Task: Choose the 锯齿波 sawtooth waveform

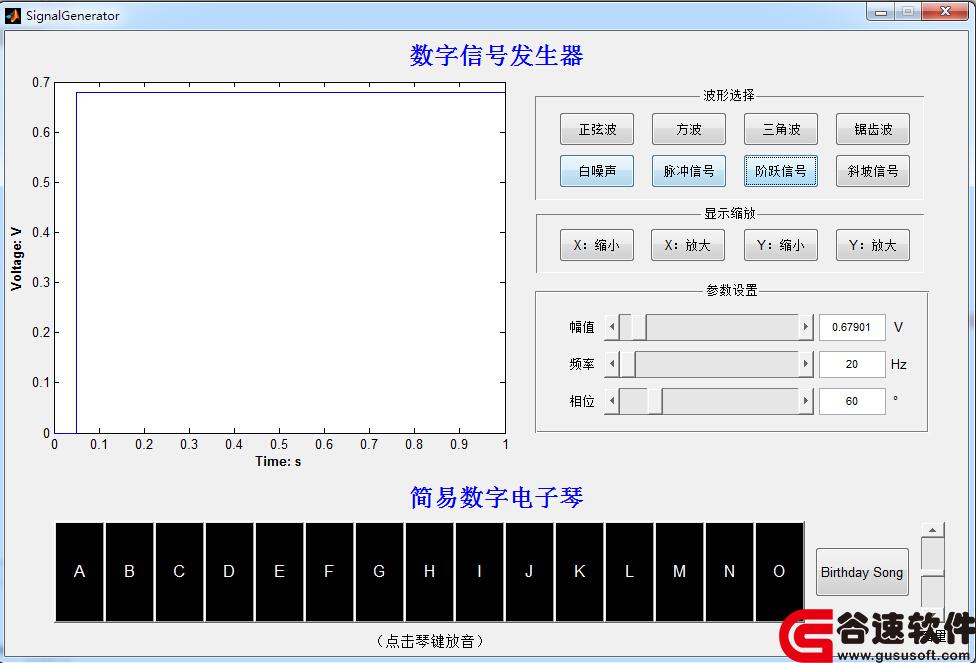Action: (873, 129)
